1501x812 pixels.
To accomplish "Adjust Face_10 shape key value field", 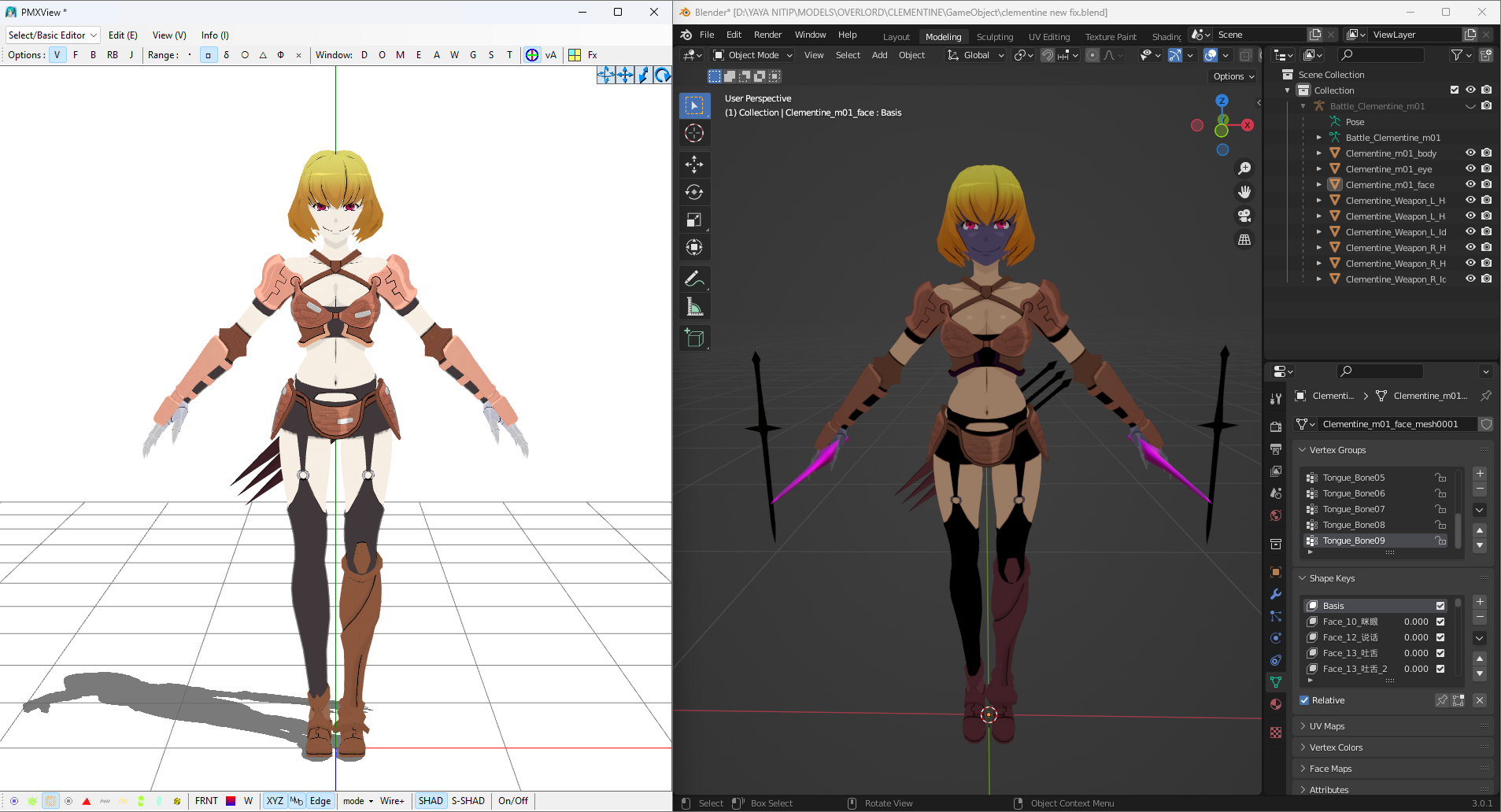I will tap(1415, 622).
